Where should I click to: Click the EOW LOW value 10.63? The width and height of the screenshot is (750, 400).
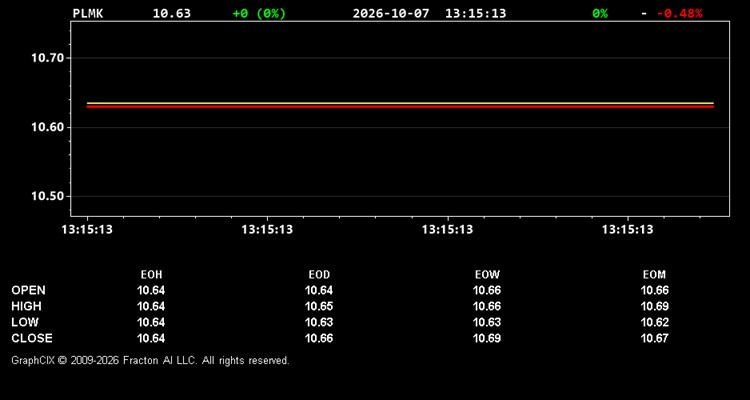[x=487, y=322]
